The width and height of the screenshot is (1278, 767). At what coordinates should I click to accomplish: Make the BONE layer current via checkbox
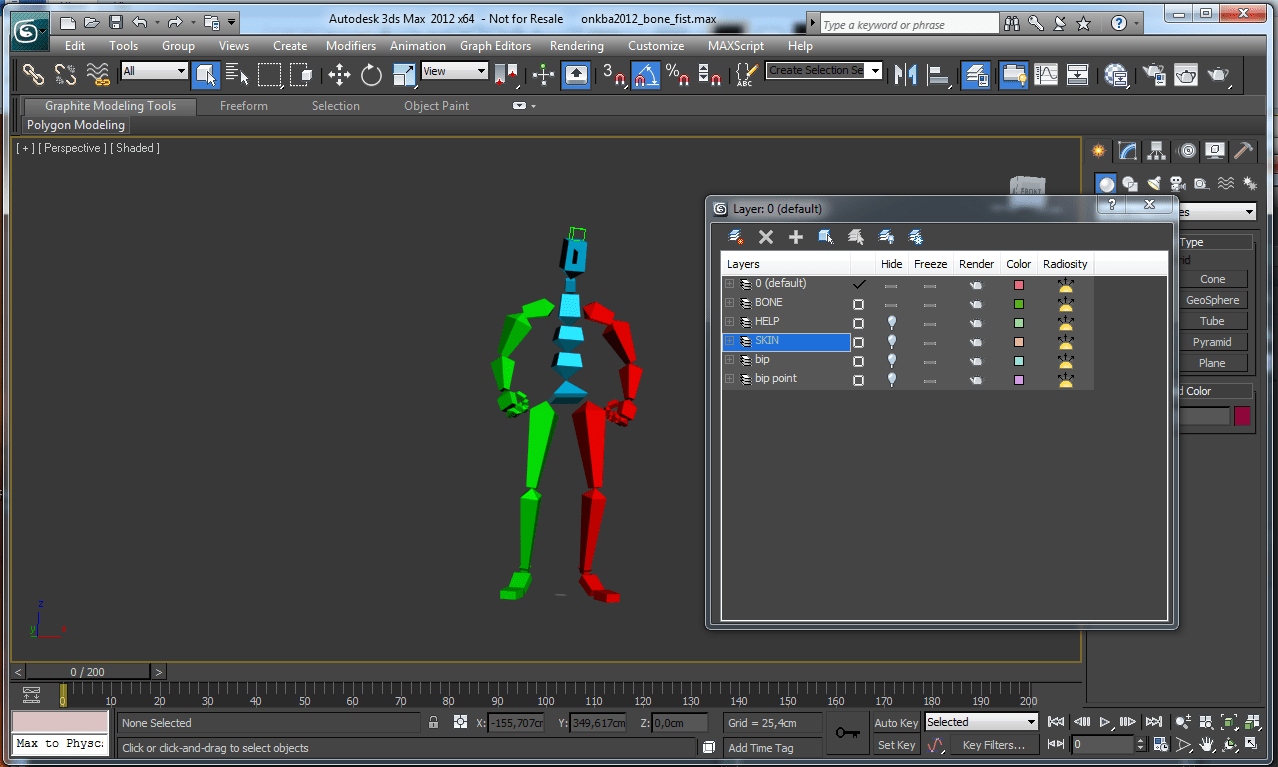[x=858, y=303]
